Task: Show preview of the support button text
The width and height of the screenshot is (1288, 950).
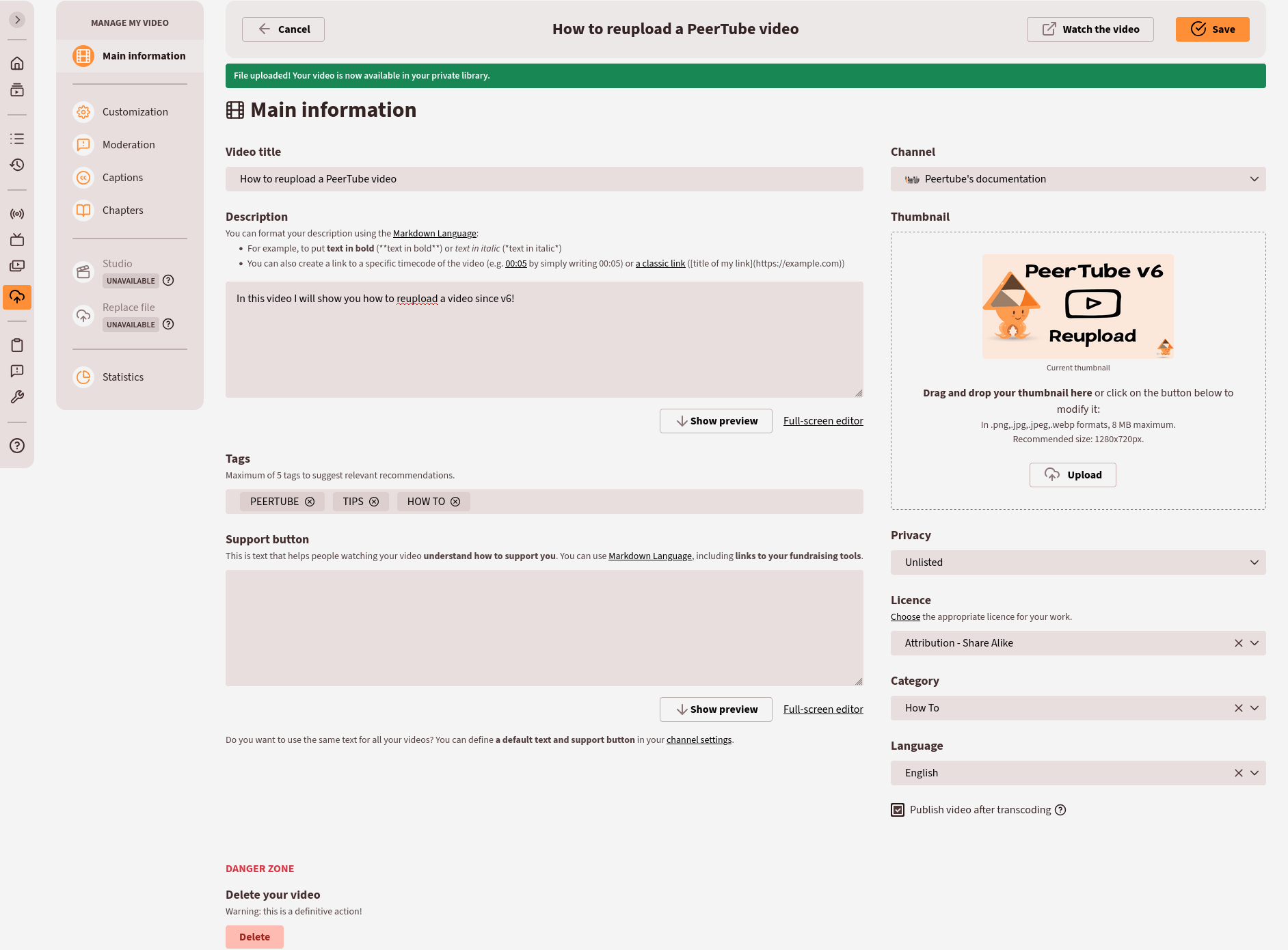Action: pos(716,709)
